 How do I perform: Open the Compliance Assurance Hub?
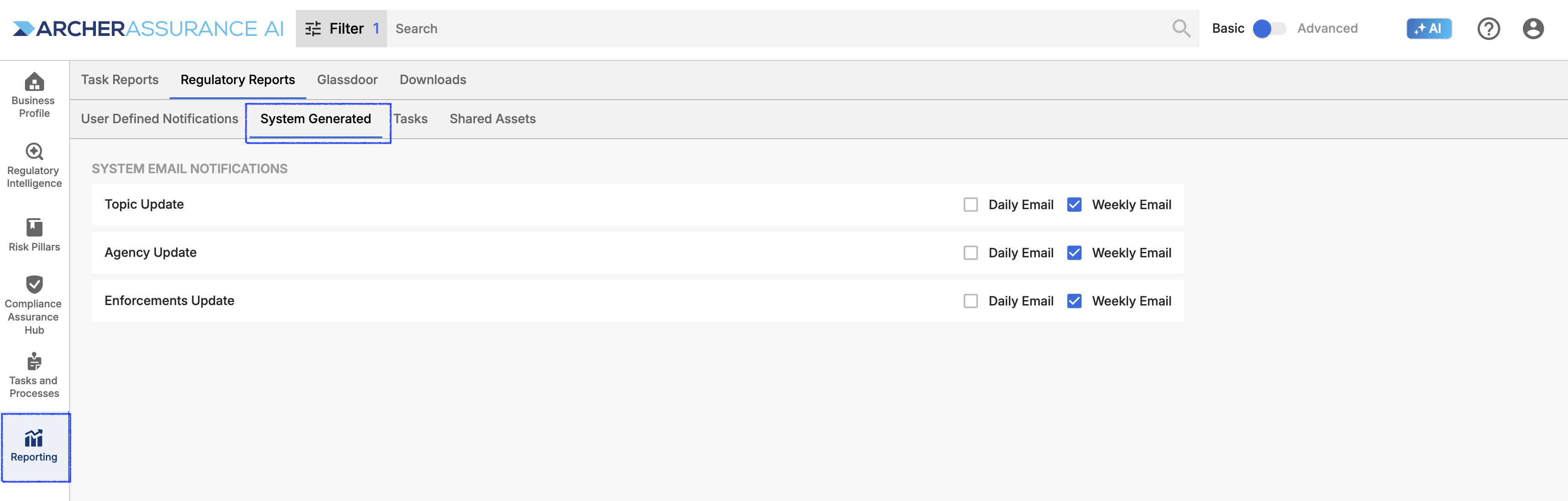point(34,305)
